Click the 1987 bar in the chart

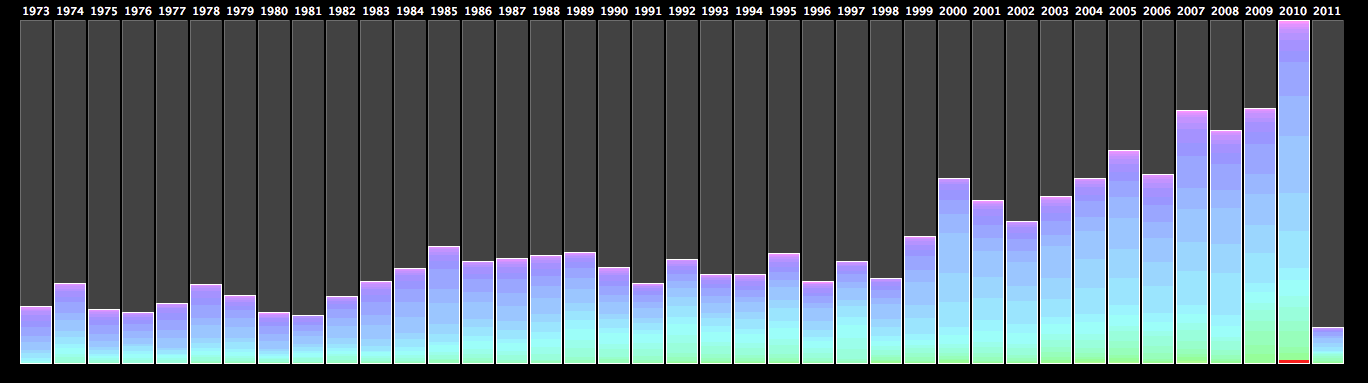point(512,311)
